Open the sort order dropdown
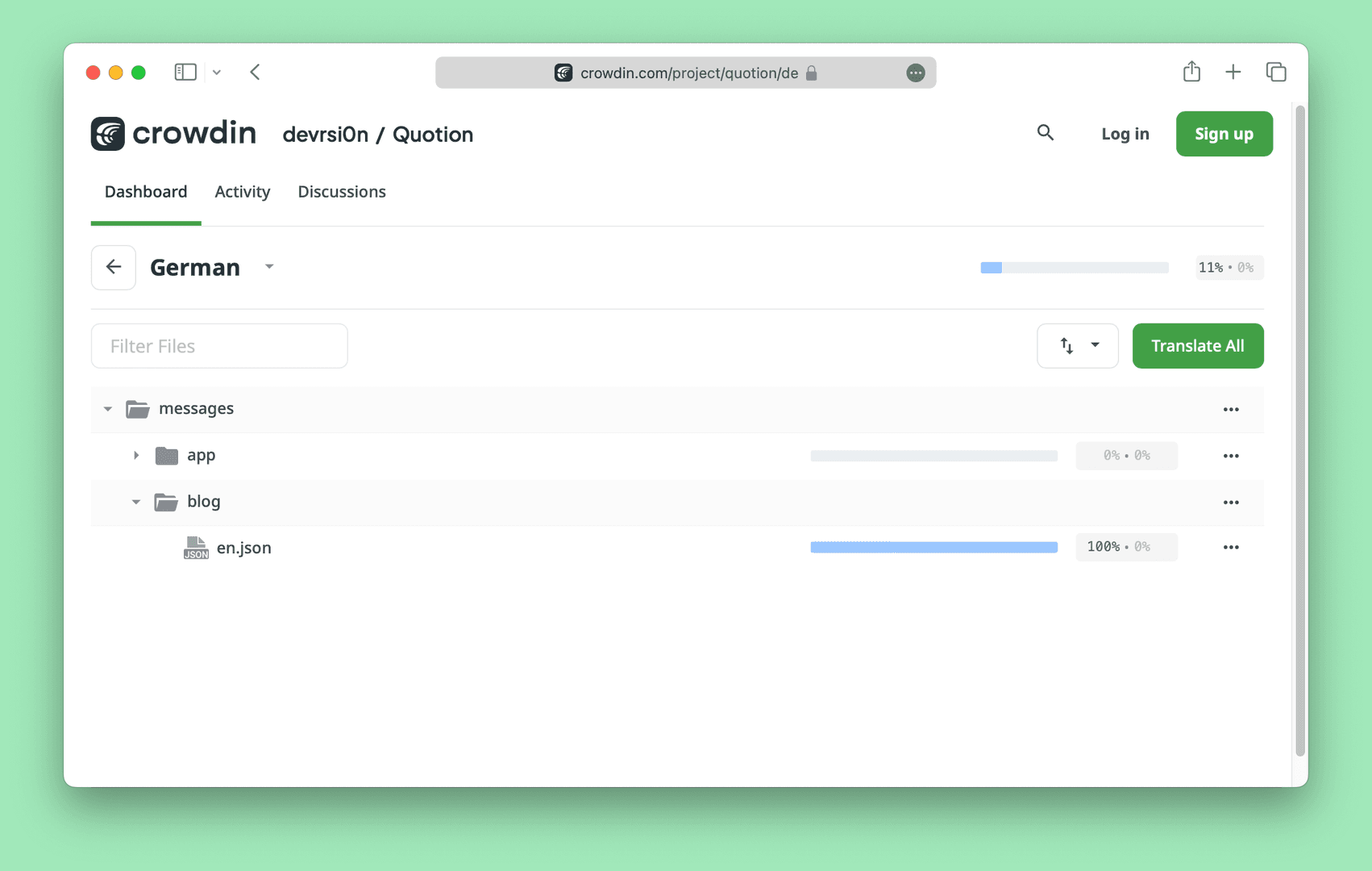This screenshot has width=1372, height=871. (1078, 346)
